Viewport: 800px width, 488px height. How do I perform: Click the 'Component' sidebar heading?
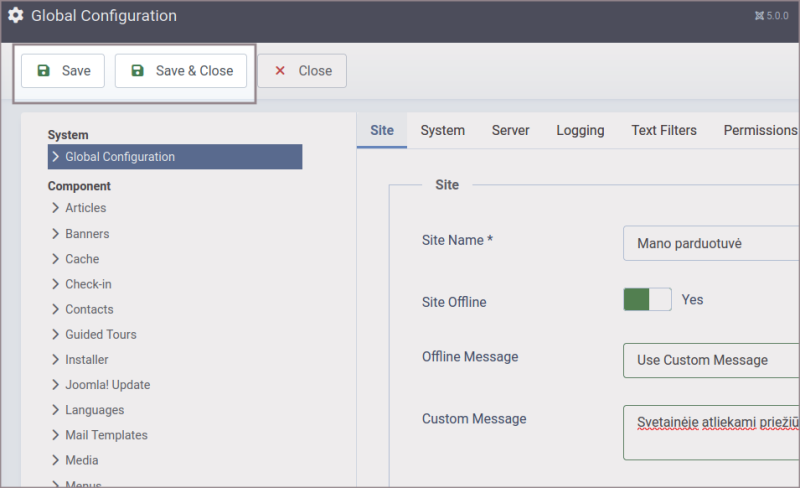[x=79, y=186]
